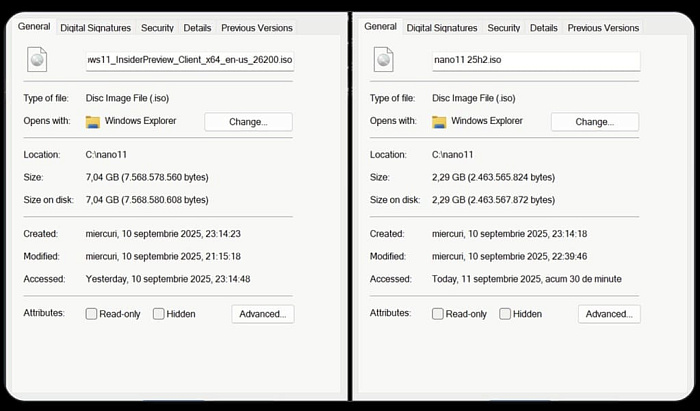Viewport: 700px width, 411px height.
Task: Click Location C:\nano11 in right window
Action: click(x=453, y=155)
